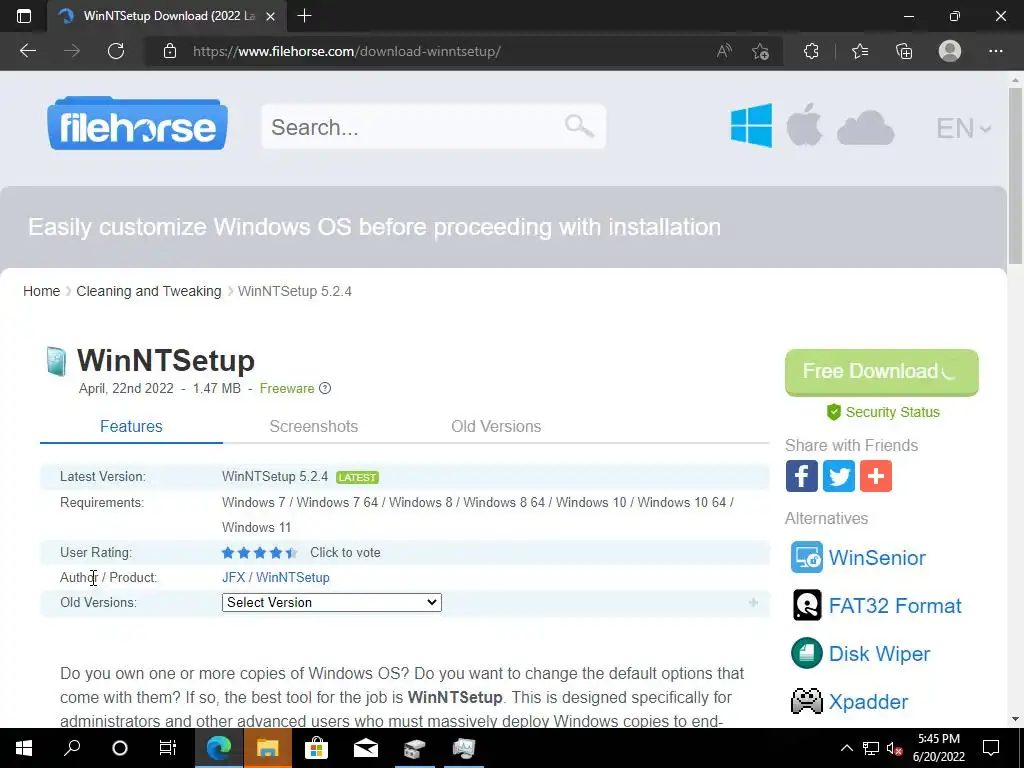The width and height of the screenshot is (1024, 768).
Task: Open Microsoft Store from taskbar
Action: [316, 748]
